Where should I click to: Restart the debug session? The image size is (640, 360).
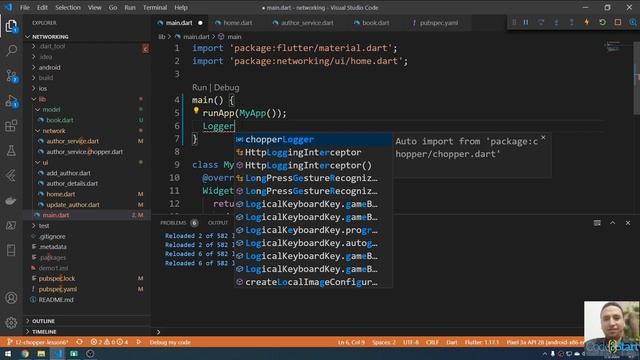pos(602,22)
